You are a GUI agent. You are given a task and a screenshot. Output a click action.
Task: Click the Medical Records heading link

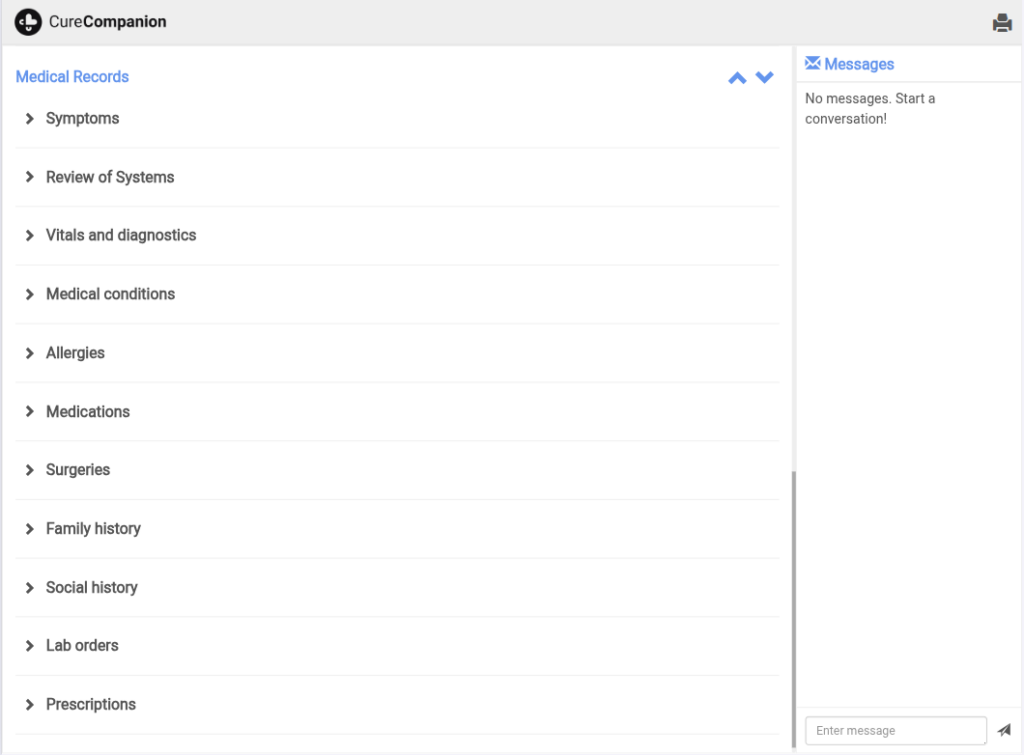[72, 77]
